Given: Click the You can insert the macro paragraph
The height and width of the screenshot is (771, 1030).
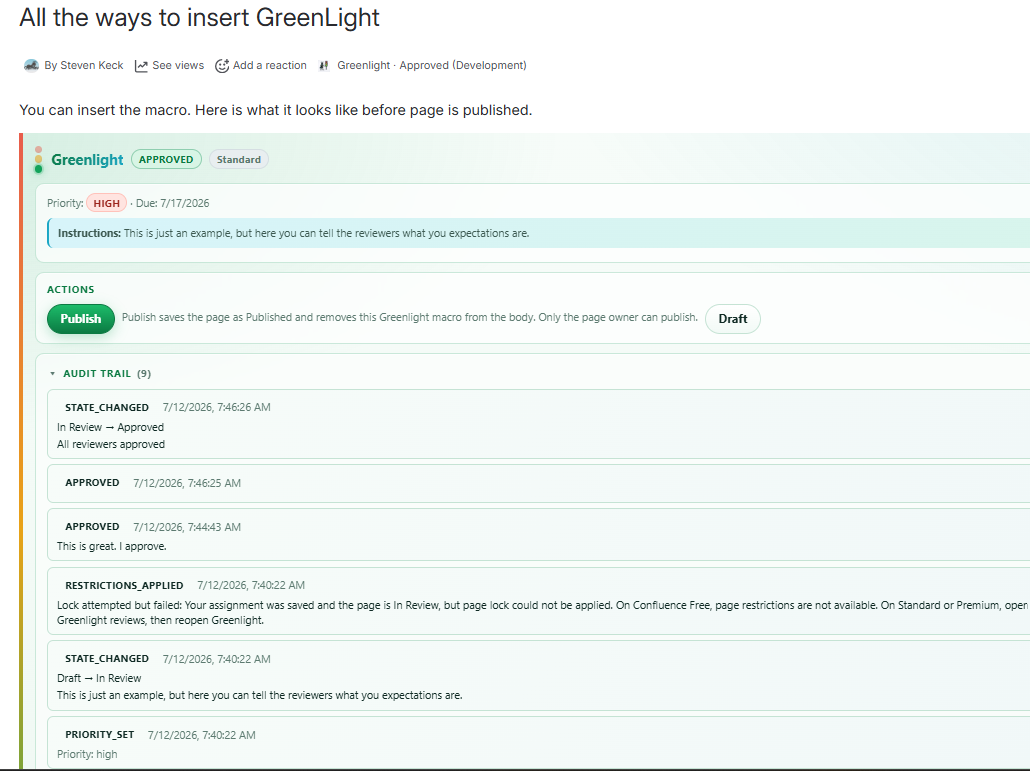Looking at the screenshot, I should point(276,110).
